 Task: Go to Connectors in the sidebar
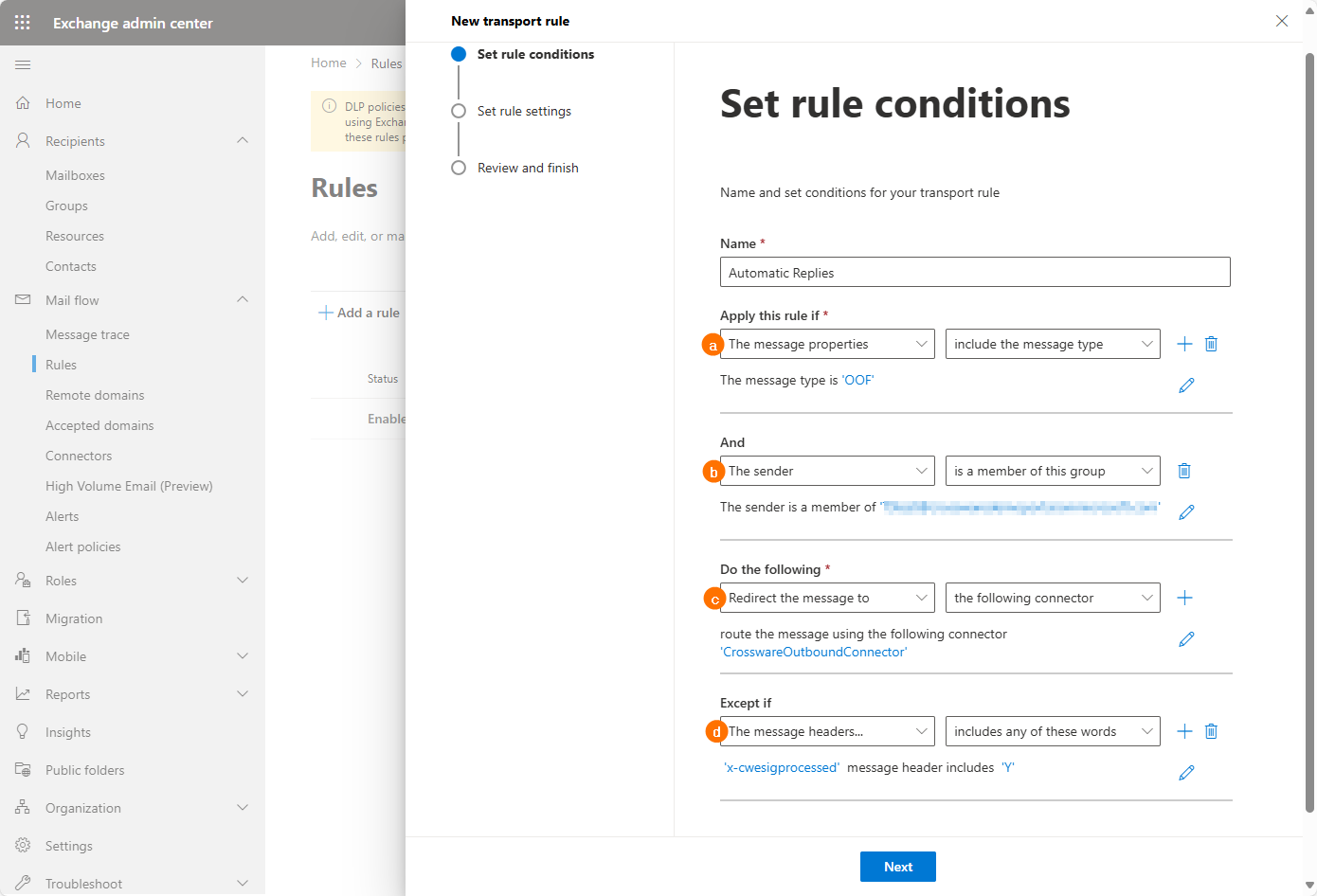(x=79, y=456)
